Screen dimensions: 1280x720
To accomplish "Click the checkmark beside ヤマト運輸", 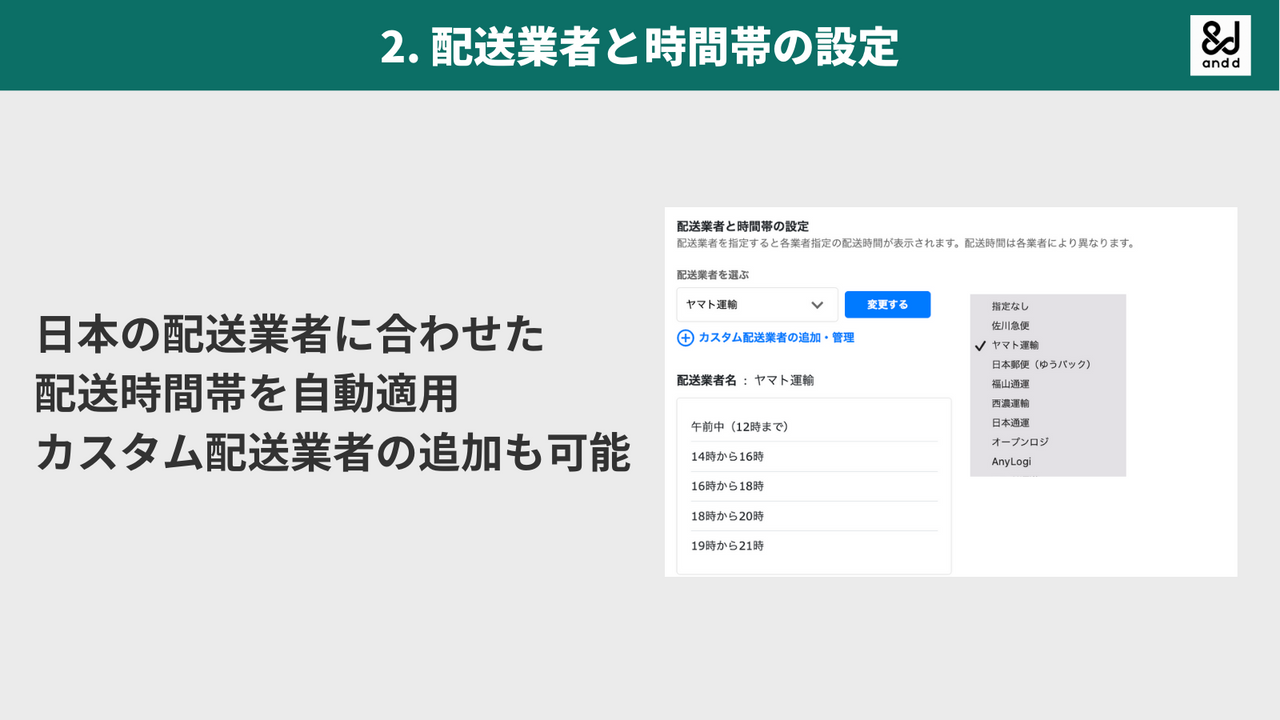I will click(981, 345).
